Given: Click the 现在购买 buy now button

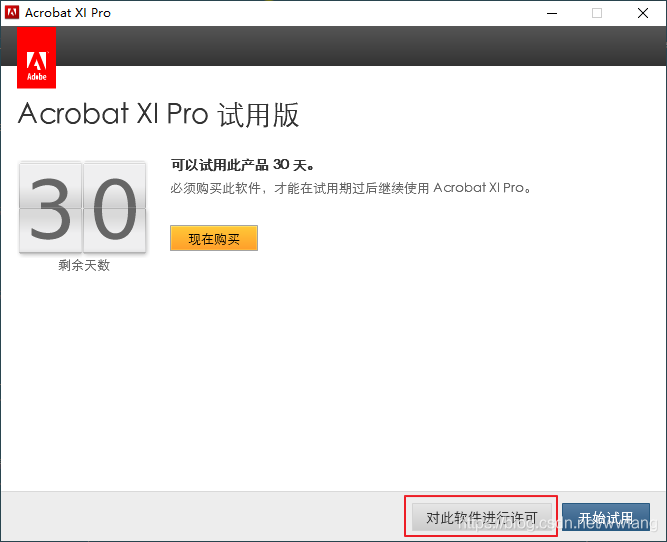Looking at the screenshot, I should coord(214,238).
